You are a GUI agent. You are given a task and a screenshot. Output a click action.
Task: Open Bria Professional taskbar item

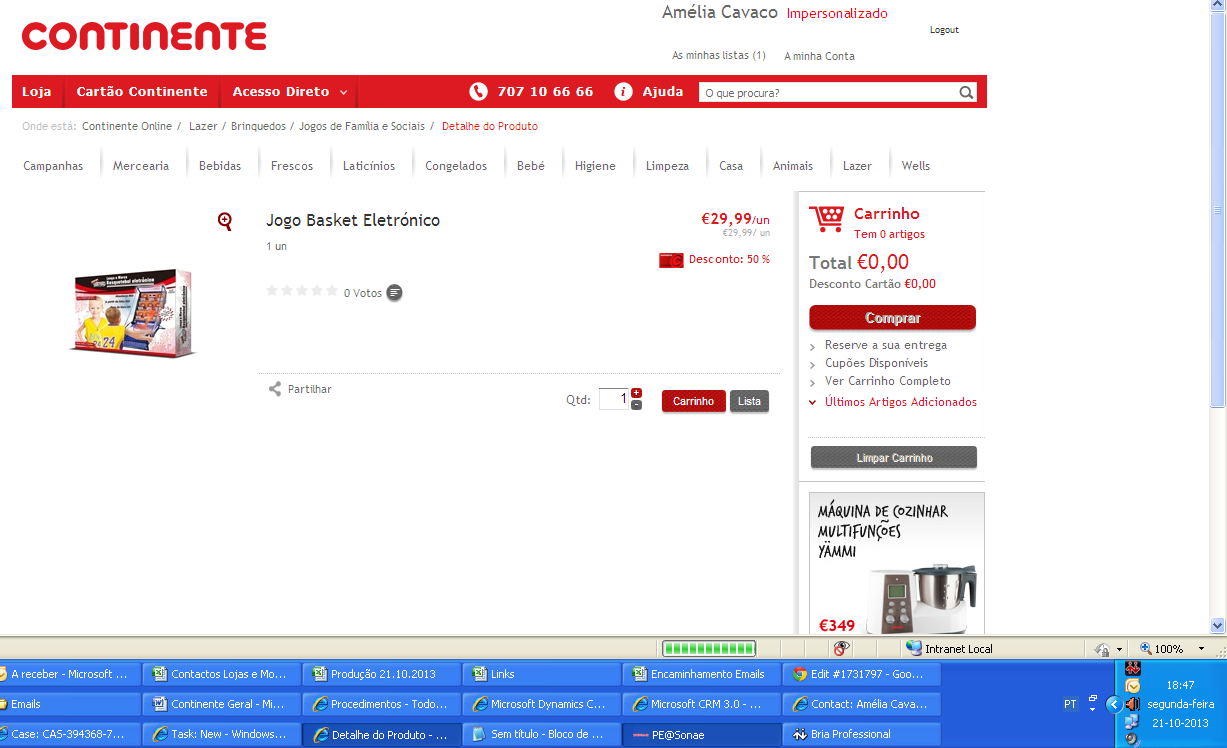pos(861,734)
